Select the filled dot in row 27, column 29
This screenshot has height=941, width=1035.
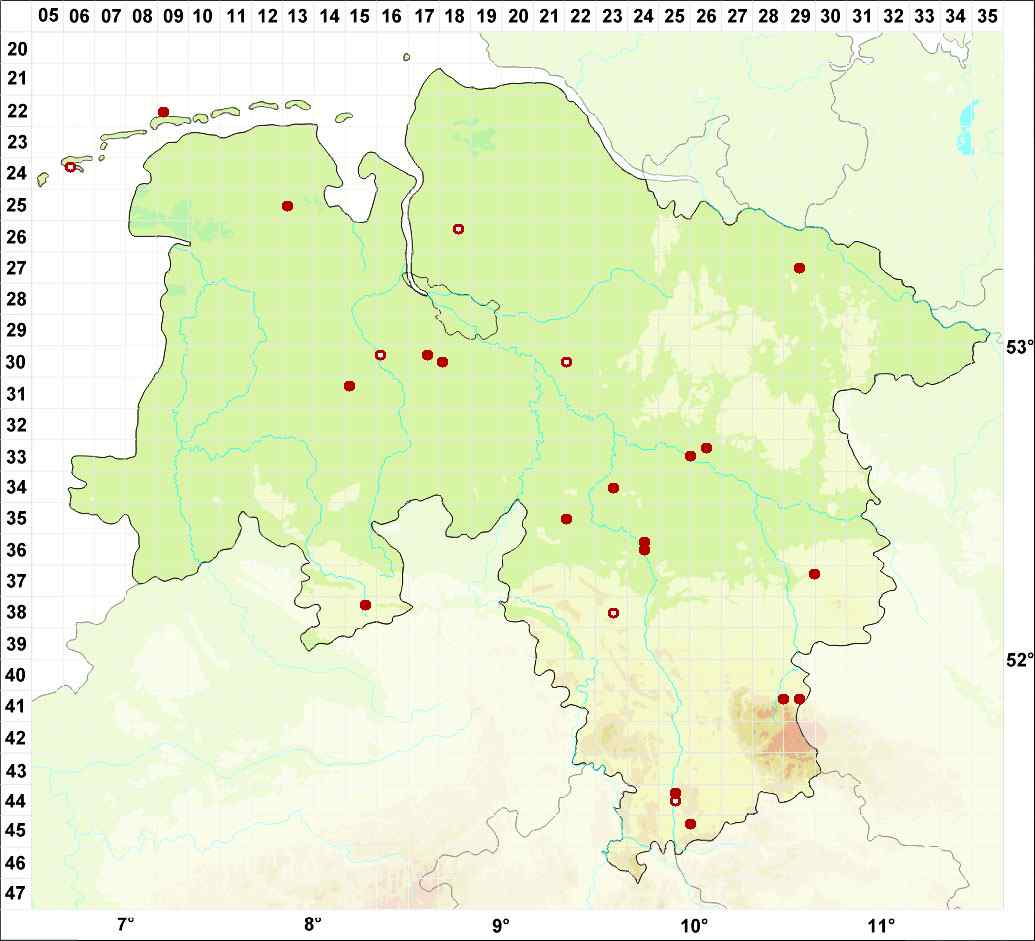click(x=799, y=268)
